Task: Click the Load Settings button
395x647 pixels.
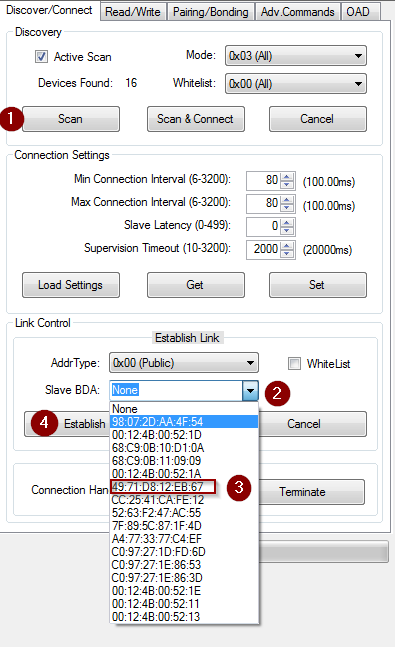Action: tap(71, 285)
